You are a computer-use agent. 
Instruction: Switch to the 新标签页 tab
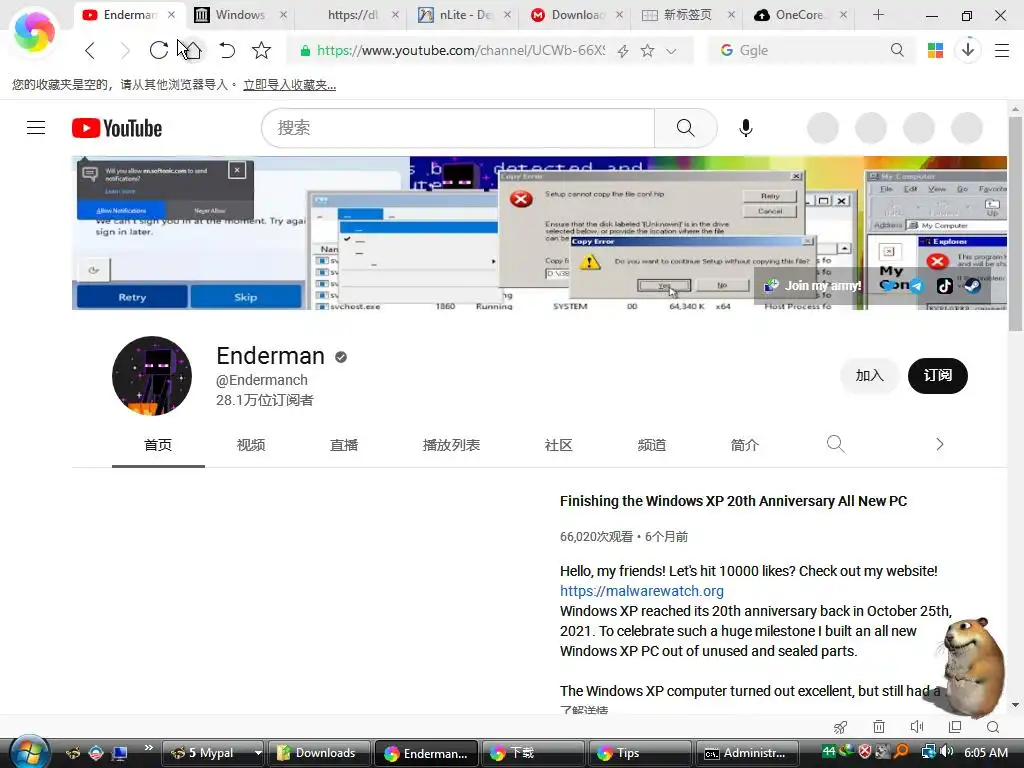[x=687, y=14]
